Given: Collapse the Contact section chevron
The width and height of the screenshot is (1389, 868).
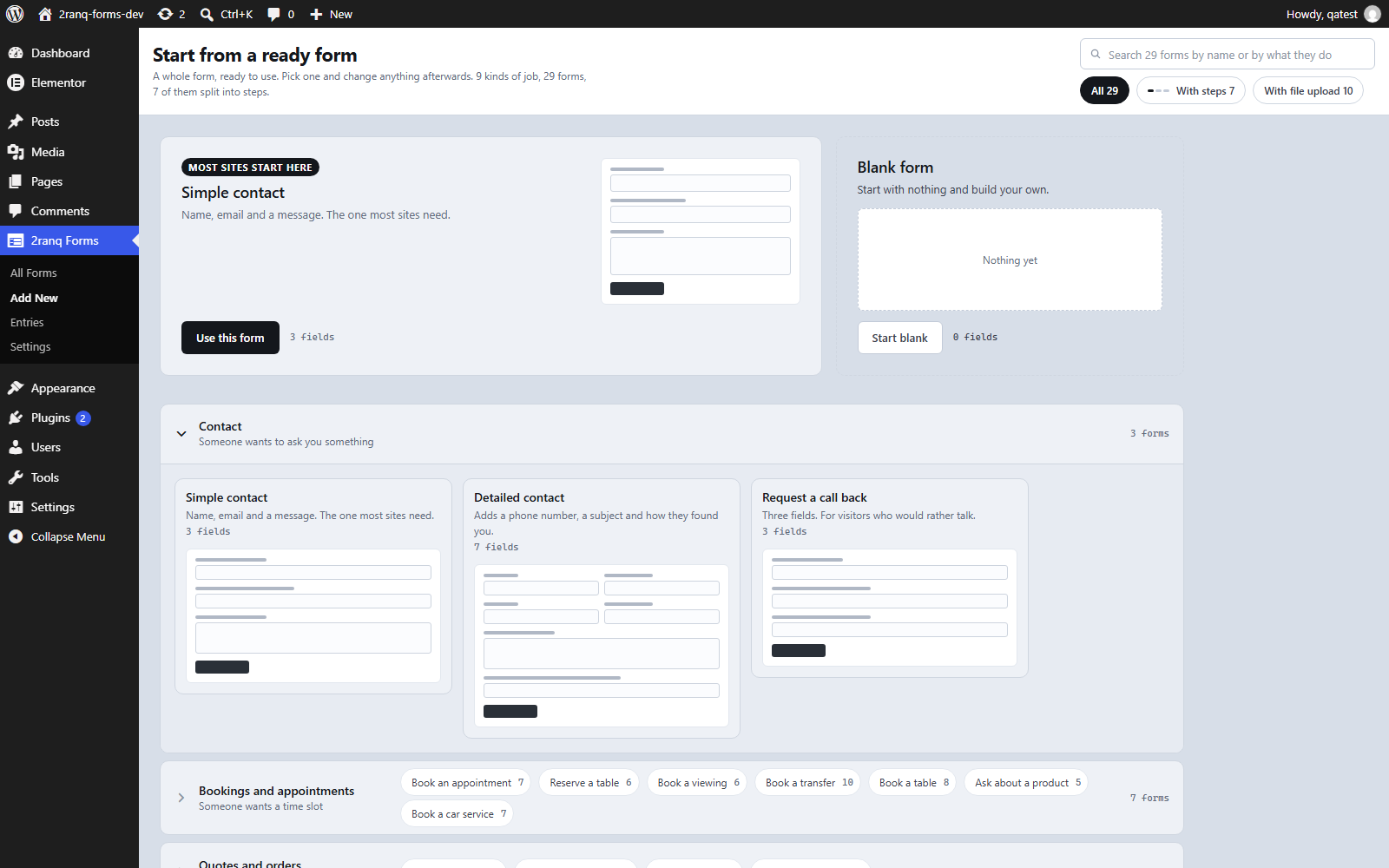Looking at the screenshot, I should [x=181, y=433].
